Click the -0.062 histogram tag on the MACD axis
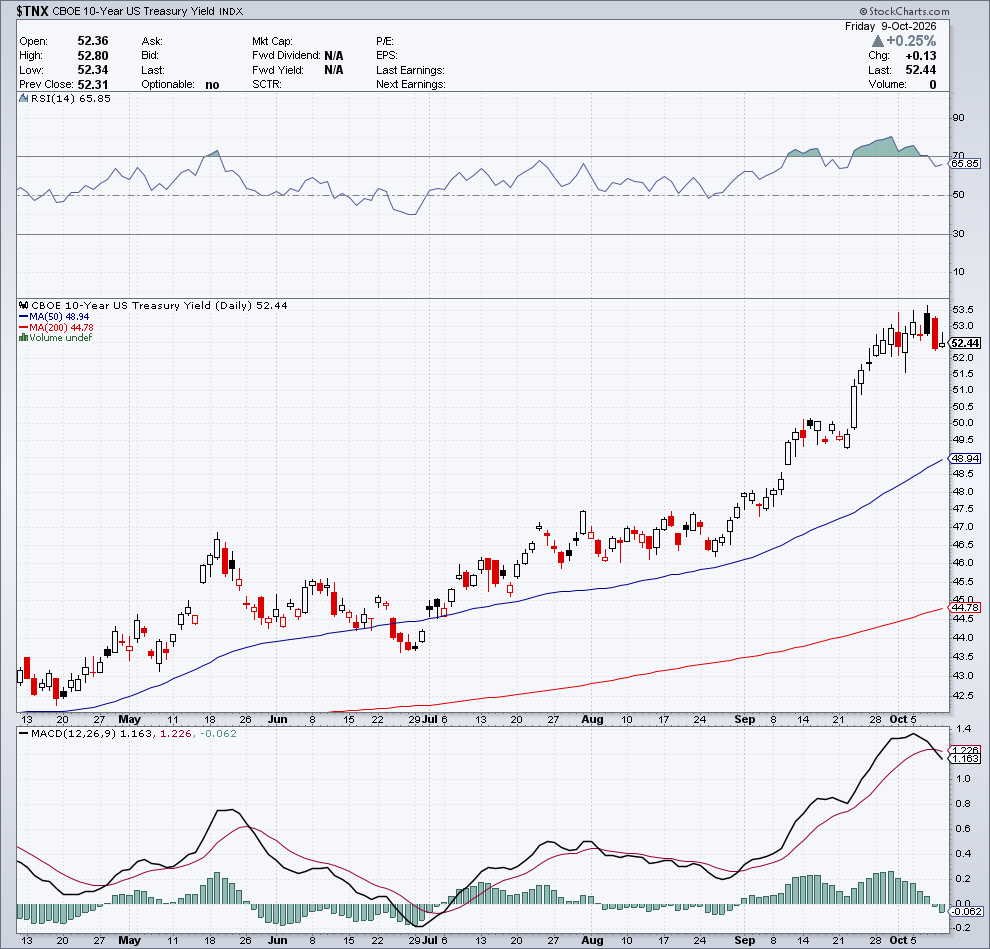This screenshot has height=949, width=990. (966, 911)
